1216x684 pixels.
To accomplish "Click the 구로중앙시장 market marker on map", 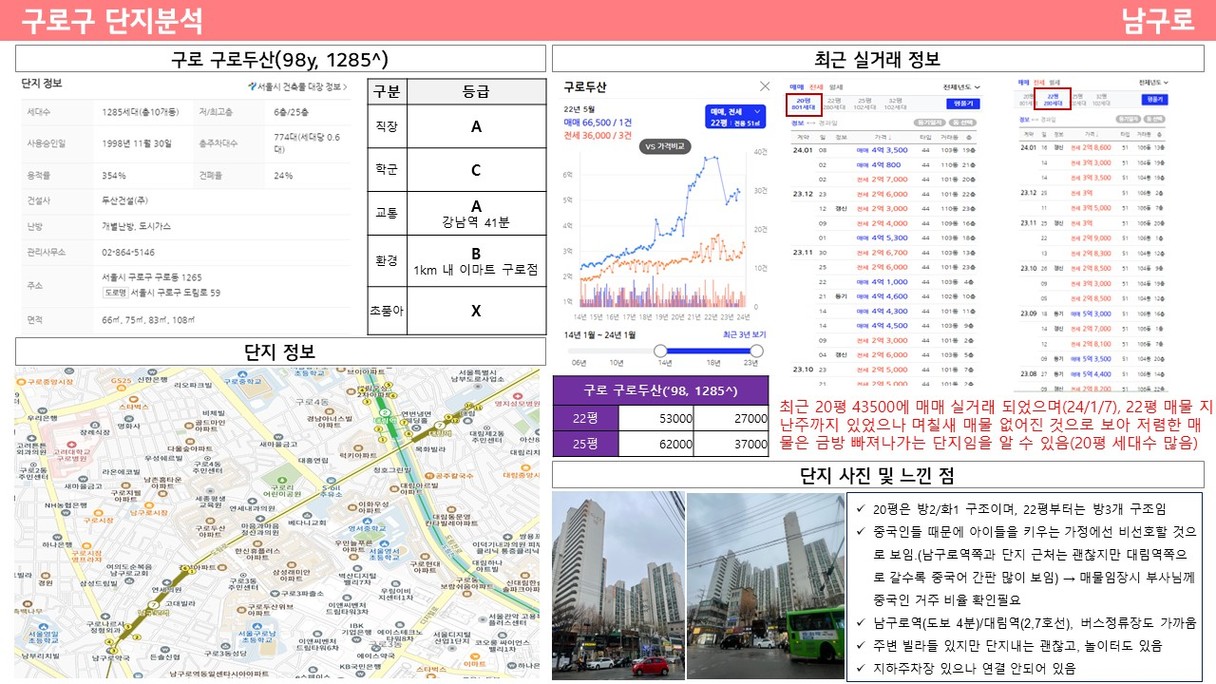I will (21, 382).
